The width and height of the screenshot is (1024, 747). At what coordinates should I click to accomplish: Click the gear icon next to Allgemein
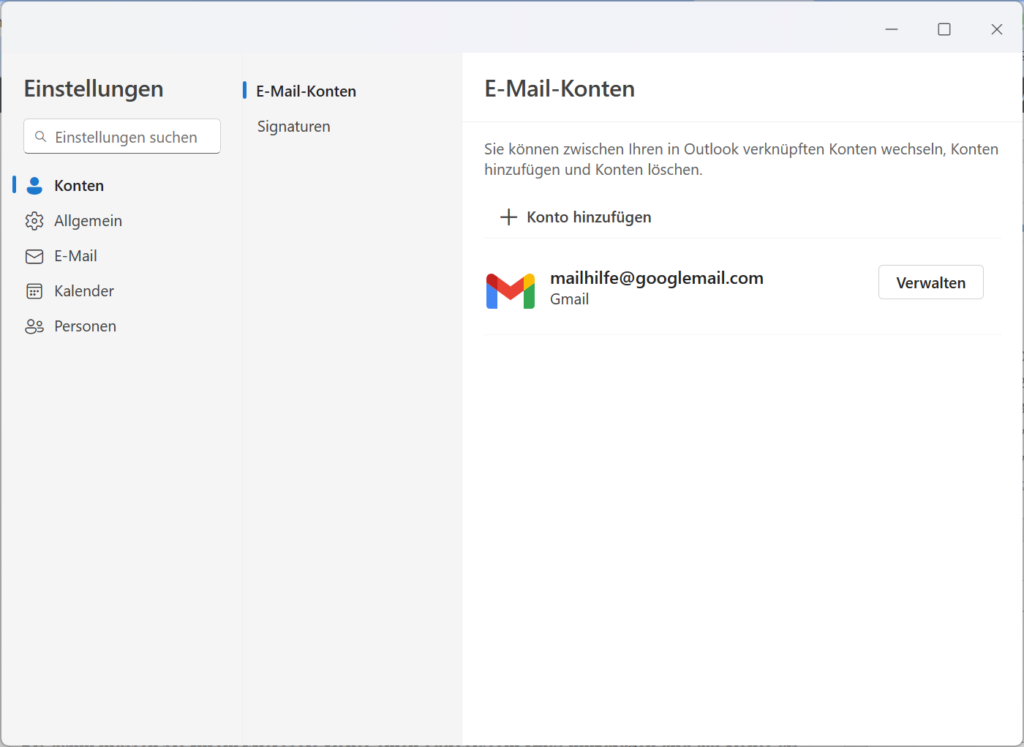(x=33, y=220)
